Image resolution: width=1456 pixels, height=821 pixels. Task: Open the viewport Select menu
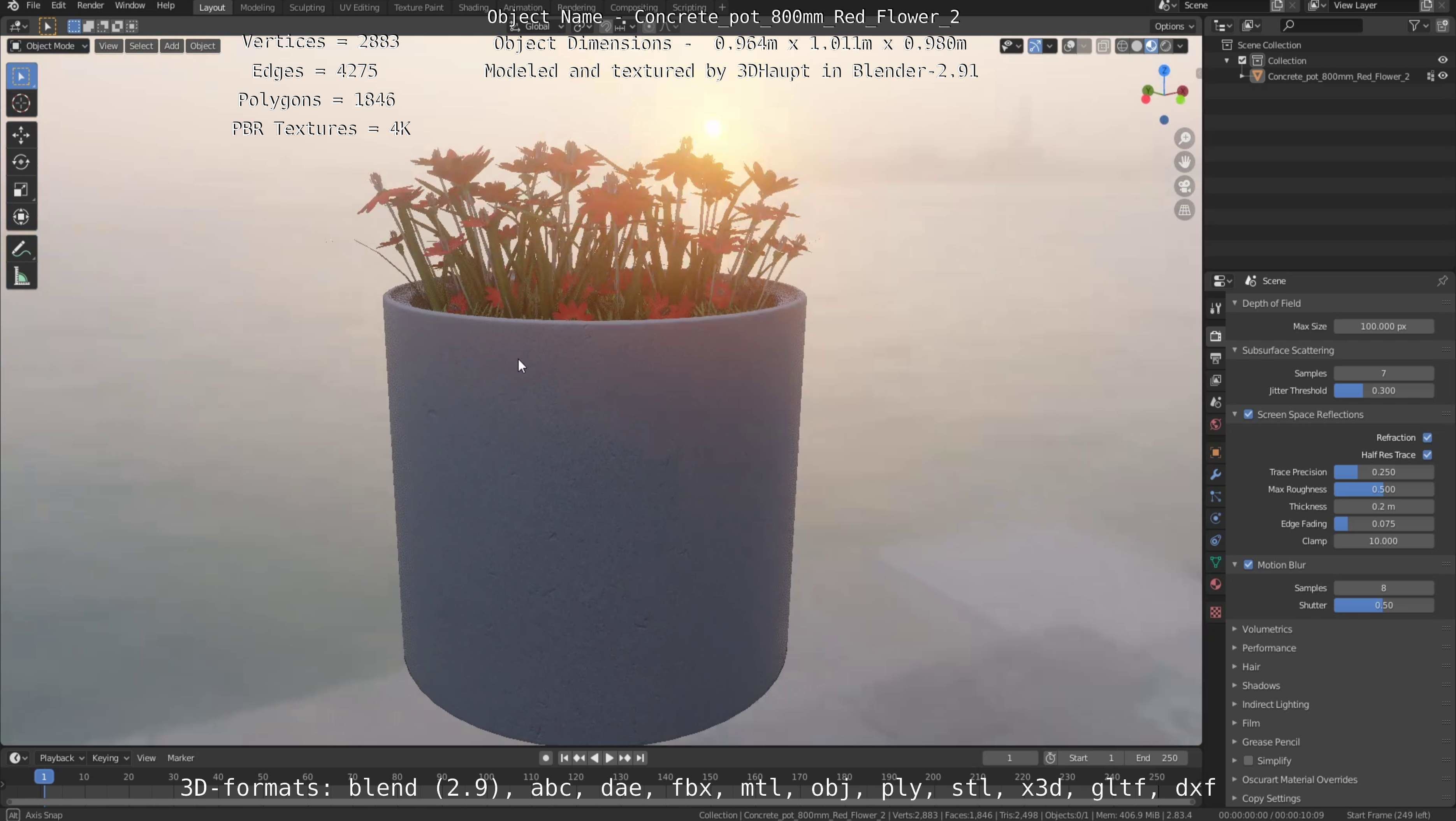coord(141,46)
